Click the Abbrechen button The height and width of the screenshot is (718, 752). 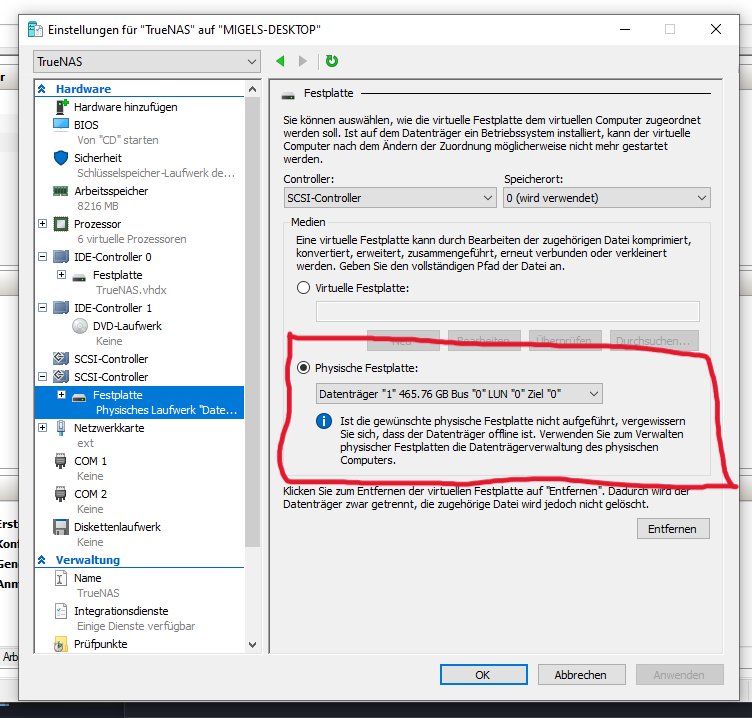(581, 675)
